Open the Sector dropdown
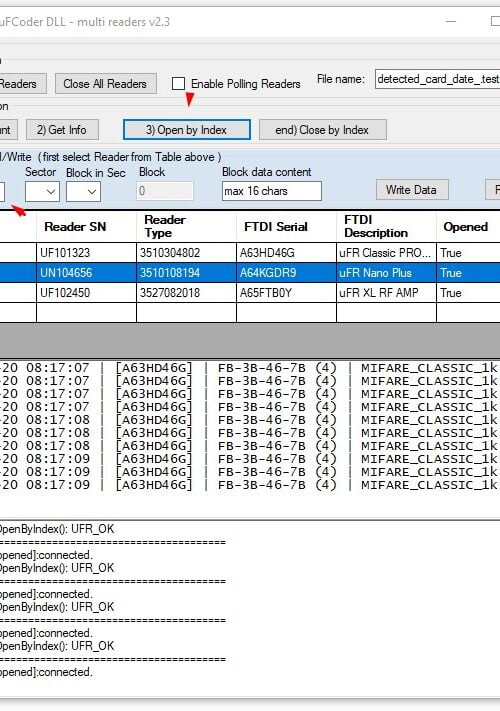Image resolution: width=500 pixels, height=711 pixels. (x=42, y=191)
